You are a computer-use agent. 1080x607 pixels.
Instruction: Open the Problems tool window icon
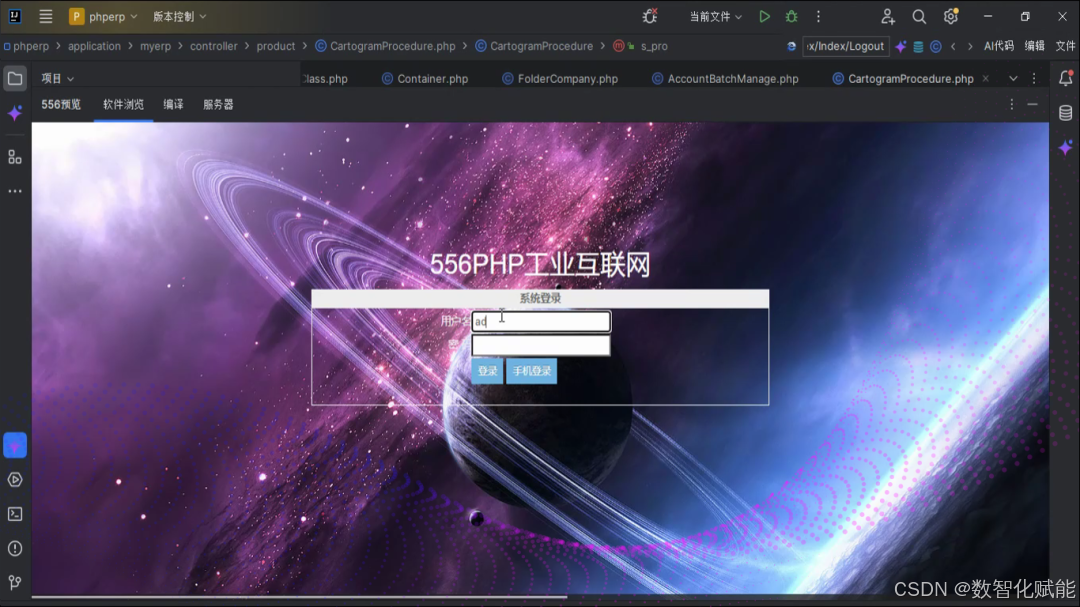(x=14, y=548)
